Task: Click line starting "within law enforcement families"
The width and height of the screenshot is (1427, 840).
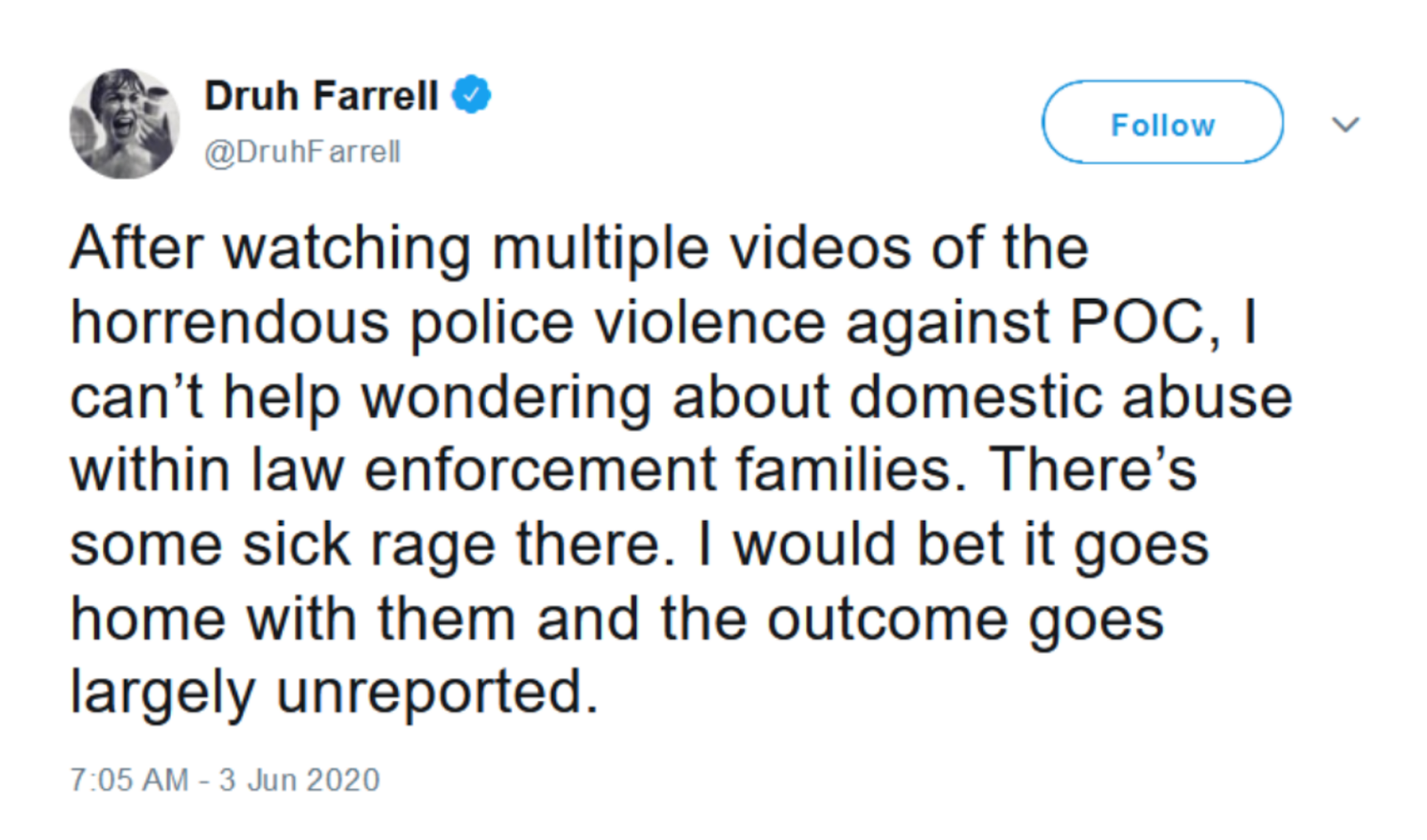Action: tap(632, 470)
